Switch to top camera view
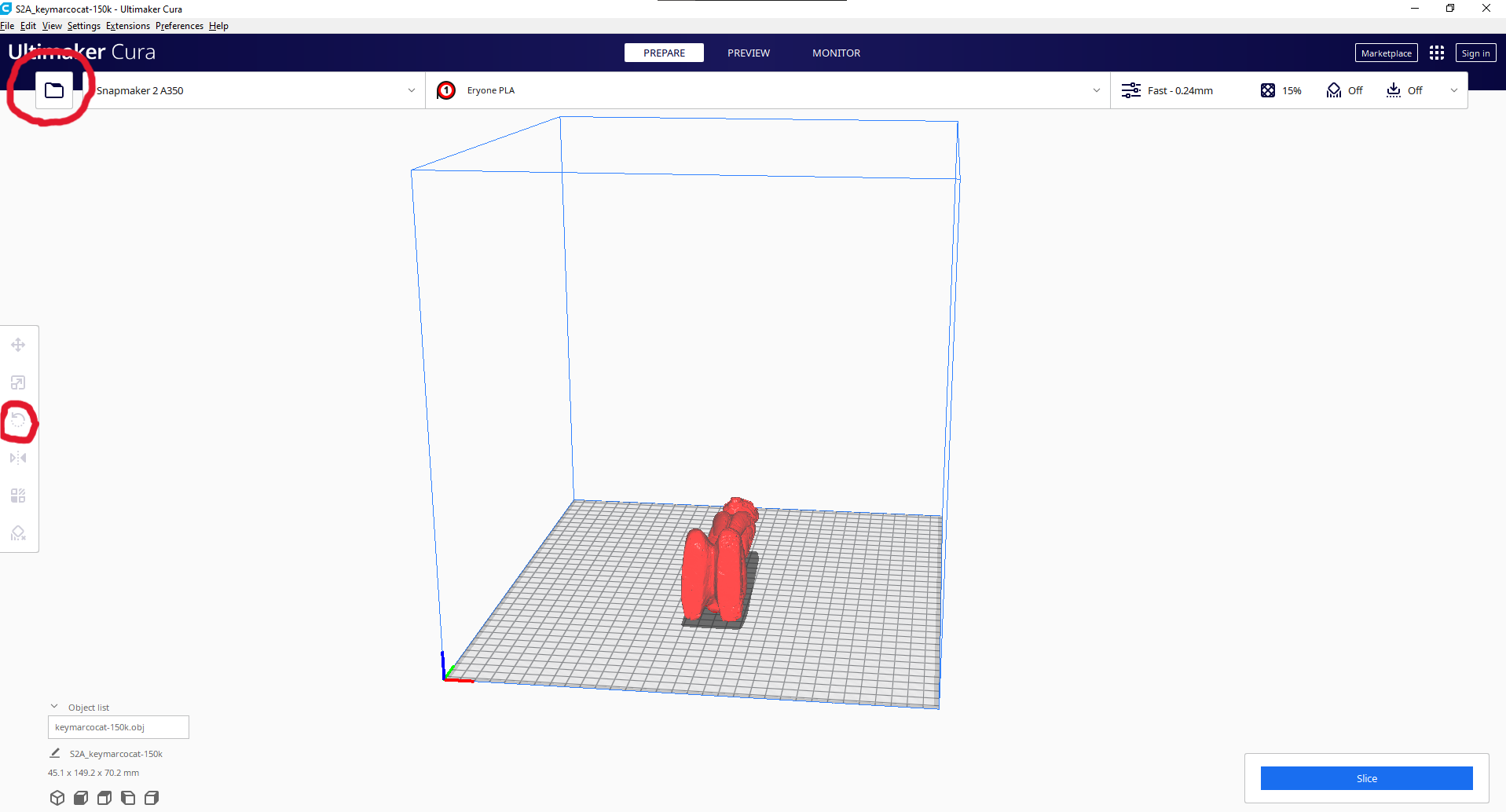This screenshot has width=1506, height=812. (104, 797)
